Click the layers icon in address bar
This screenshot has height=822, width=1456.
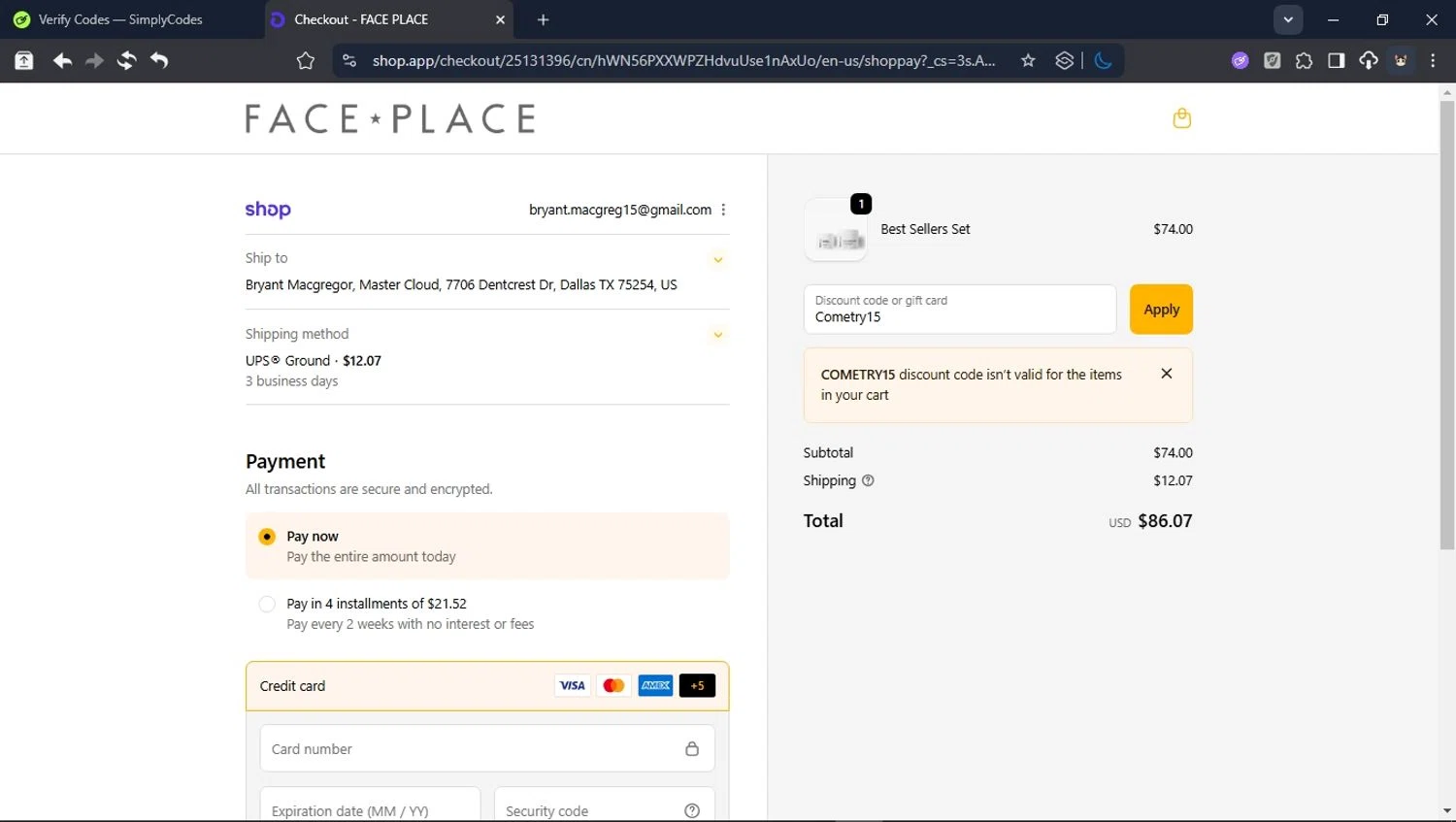pyautogui.click(x=1065, y=61)
